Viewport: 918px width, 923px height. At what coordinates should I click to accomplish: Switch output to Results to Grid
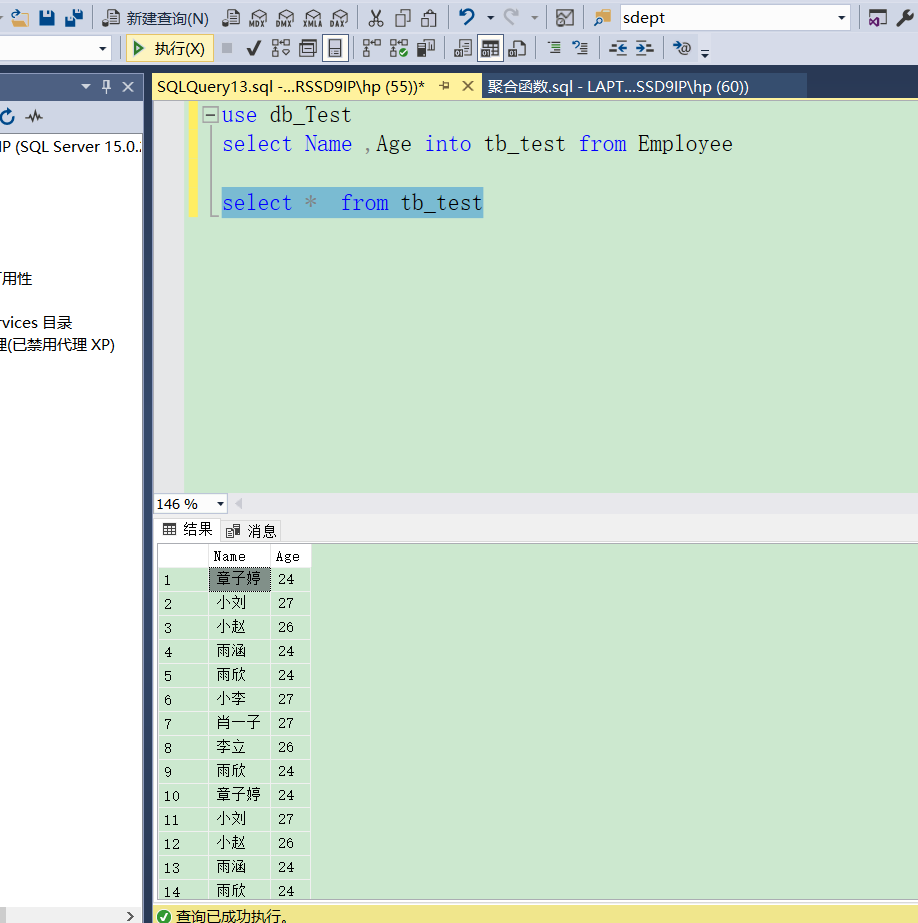pyautogui.click(x=490, y=48)
